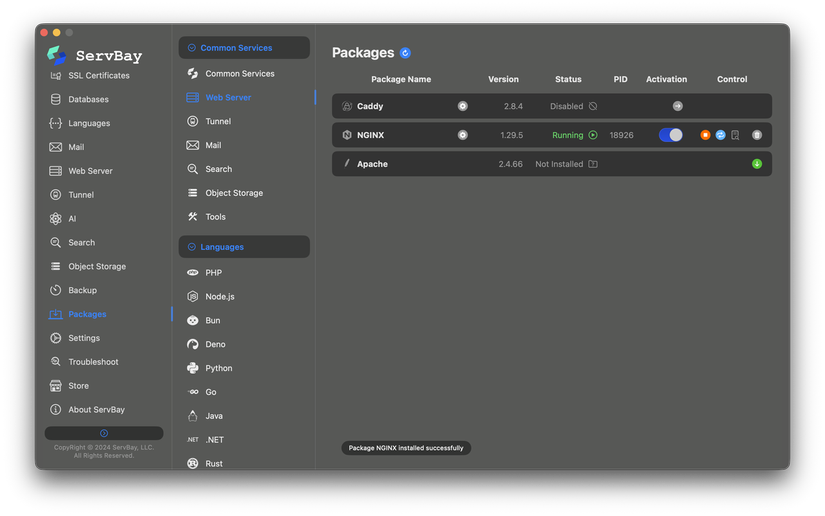
Task: Open the PHP language packages
Action: tap(213, 273)
